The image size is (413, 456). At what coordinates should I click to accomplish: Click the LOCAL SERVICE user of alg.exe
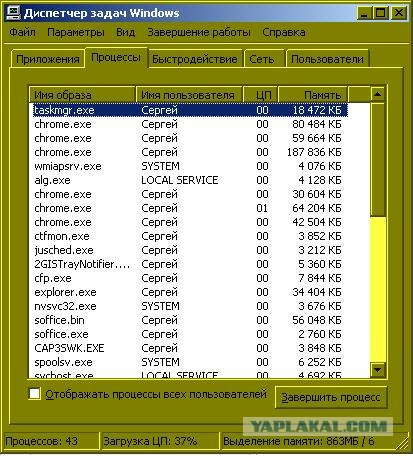point(180,180)
